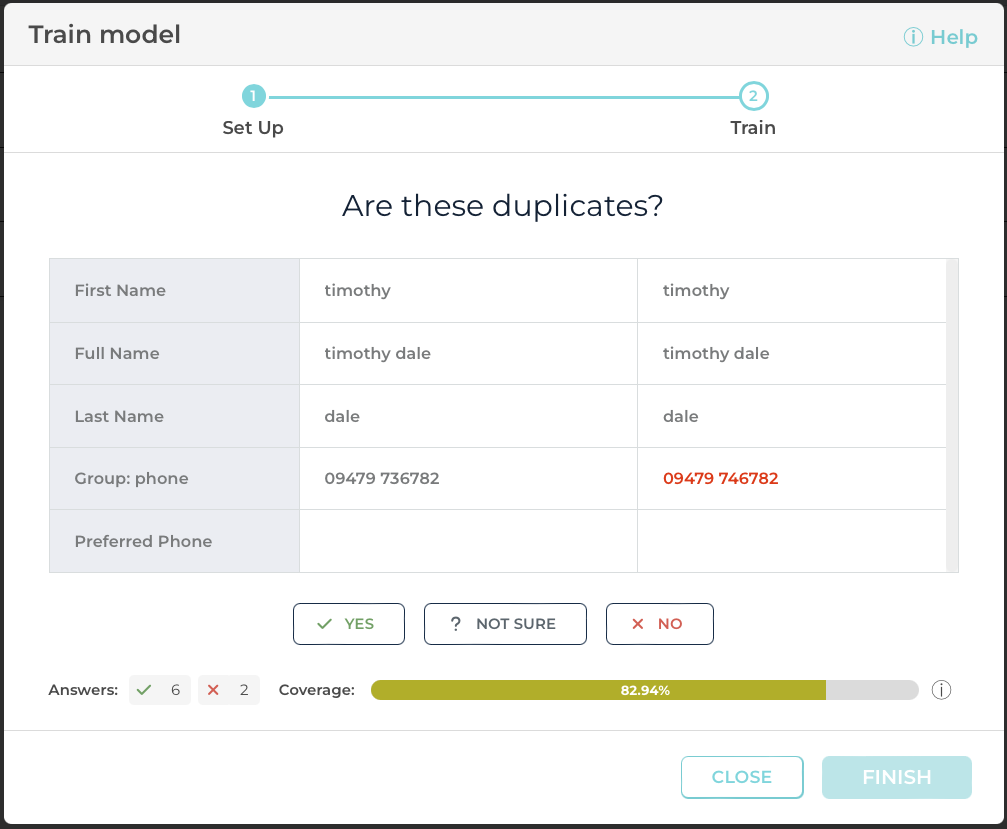Image resolution: width=1007 pixels, height=829 pixels.
Task: Click the green checkmark answers counter
Action: tap(160, 690)
